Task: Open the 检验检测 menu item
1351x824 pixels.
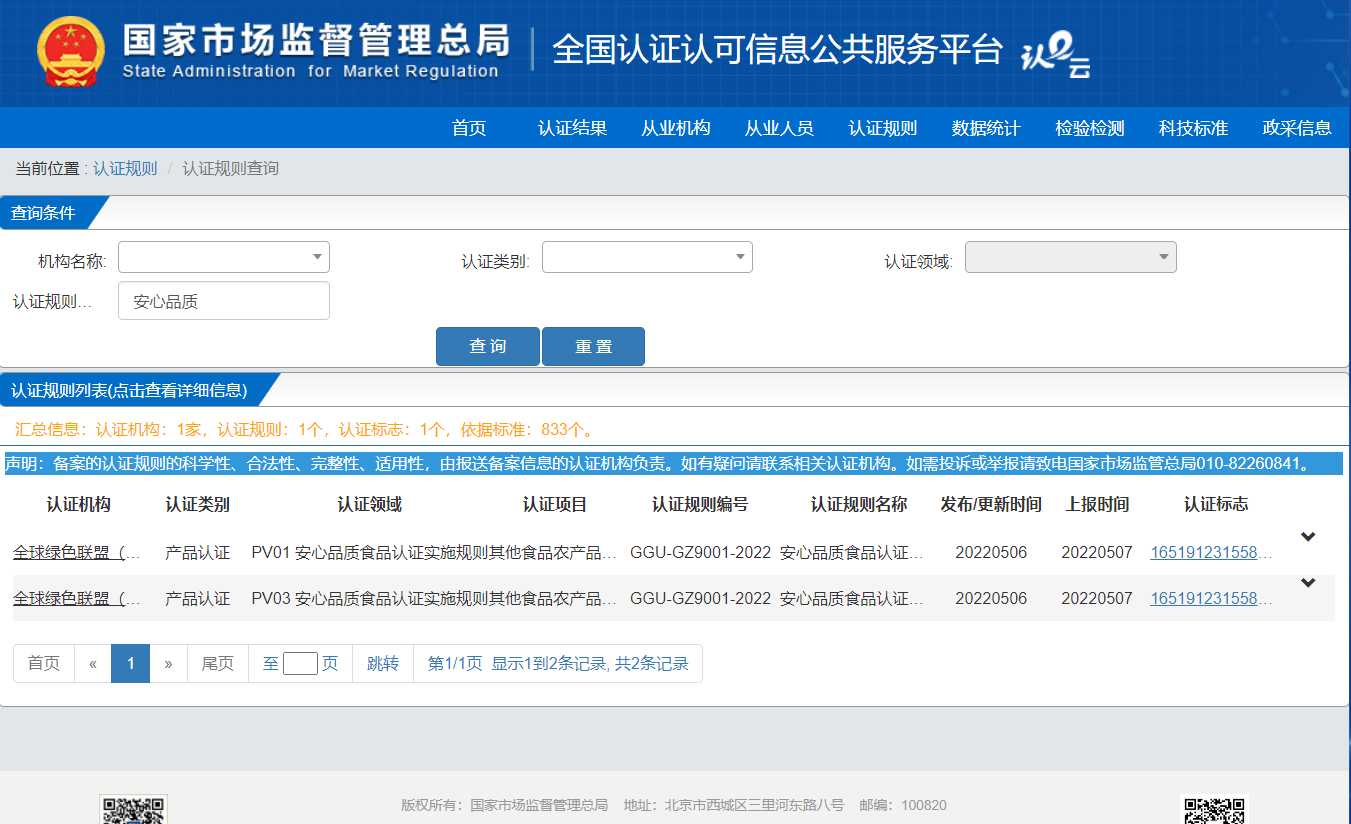Action: coord(1088,128)
